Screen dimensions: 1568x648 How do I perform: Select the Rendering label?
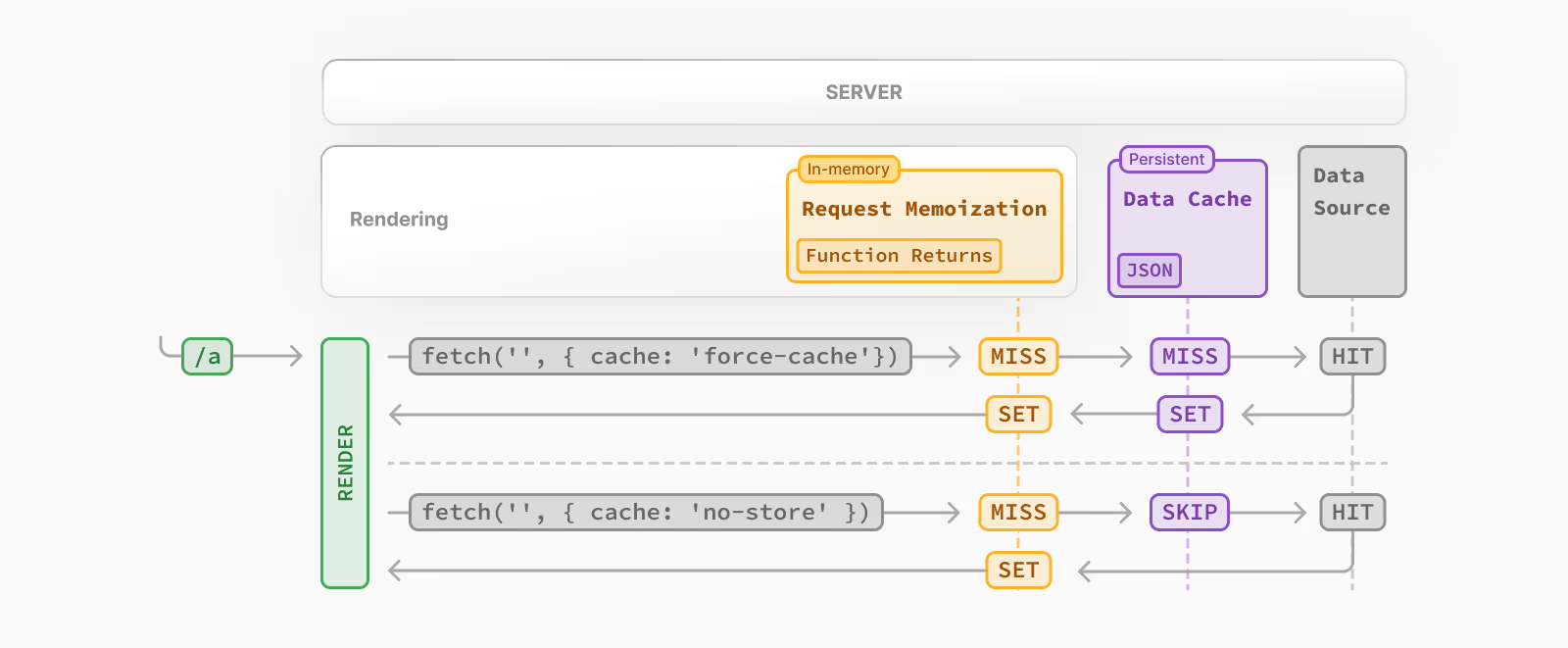pos(399,220)
